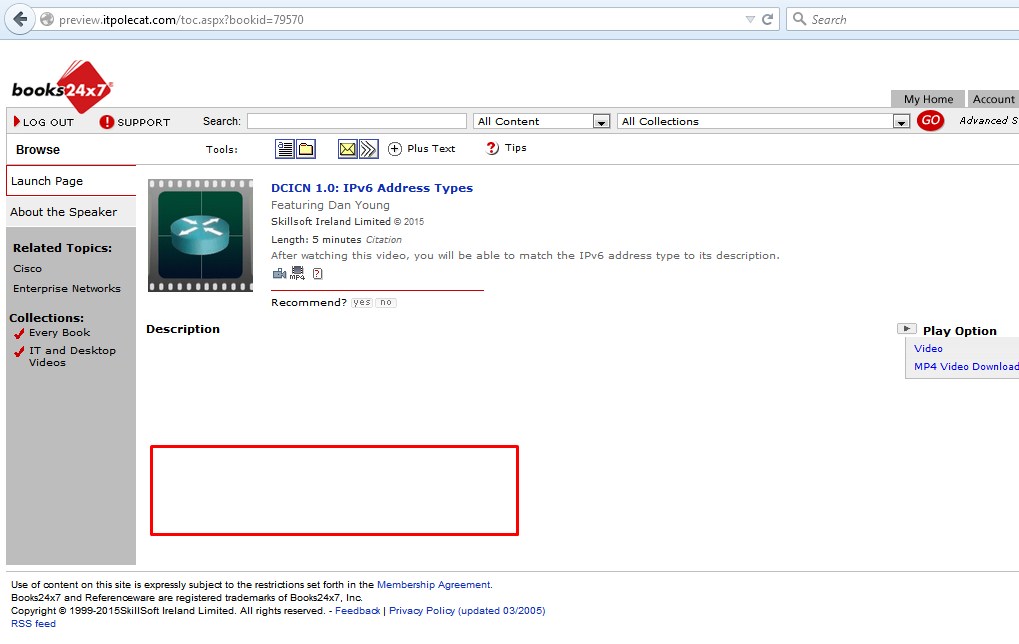This screenshot has height=644, width=1019.
Task: Open the Cisco related topic
Action: pos(27,268)
